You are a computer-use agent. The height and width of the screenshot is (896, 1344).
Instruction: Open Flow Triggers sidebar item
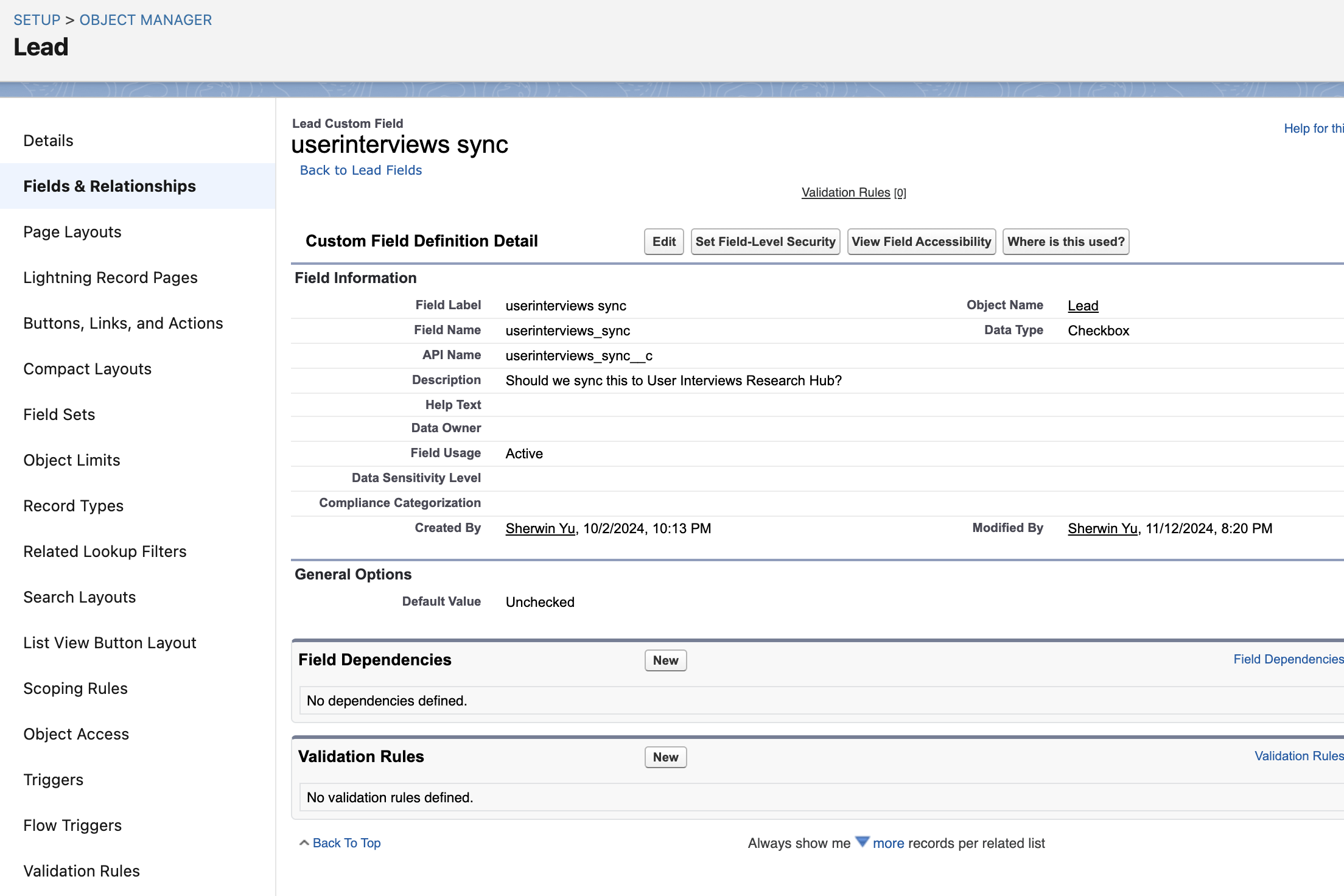point(72,825)
